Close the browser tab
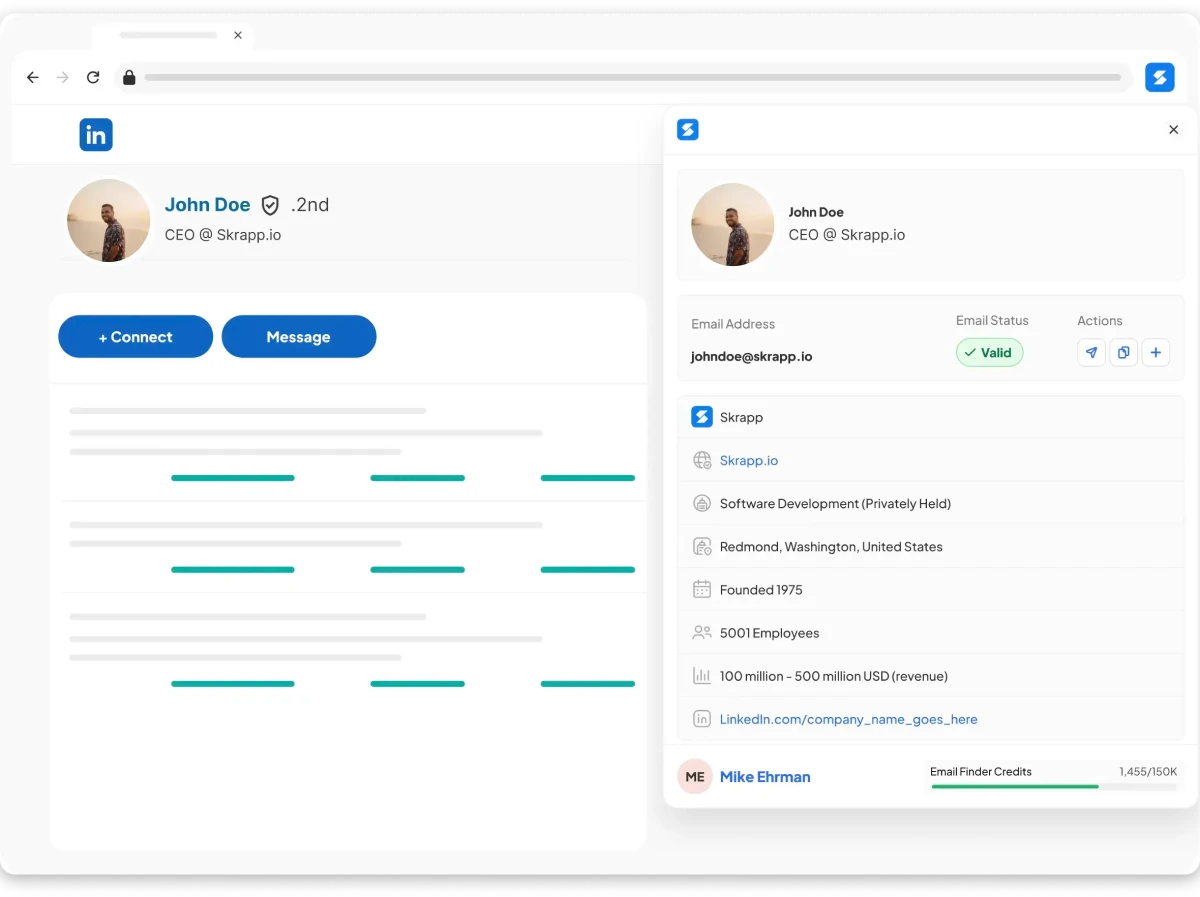The height and width of the screenshot is (897, 1200). pyautogui.click(x=238, y=35)
